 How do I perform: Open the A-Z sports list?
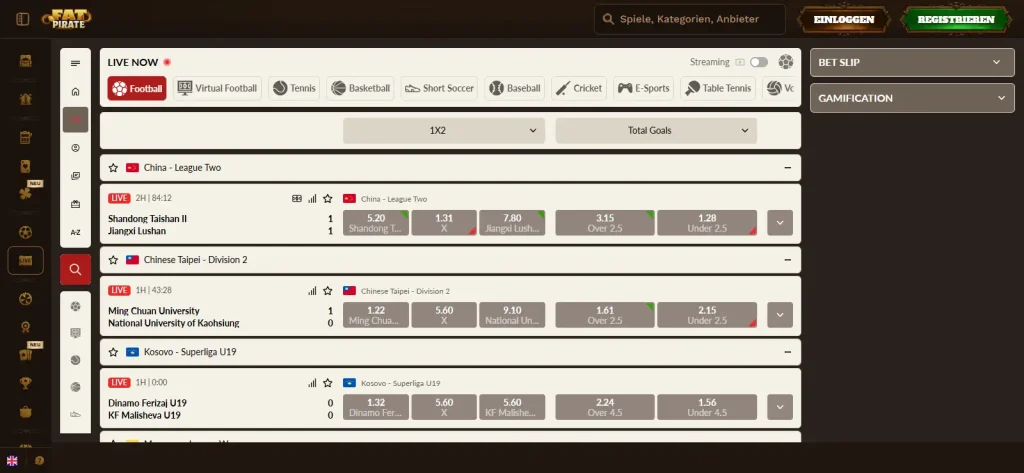[75, 232]
